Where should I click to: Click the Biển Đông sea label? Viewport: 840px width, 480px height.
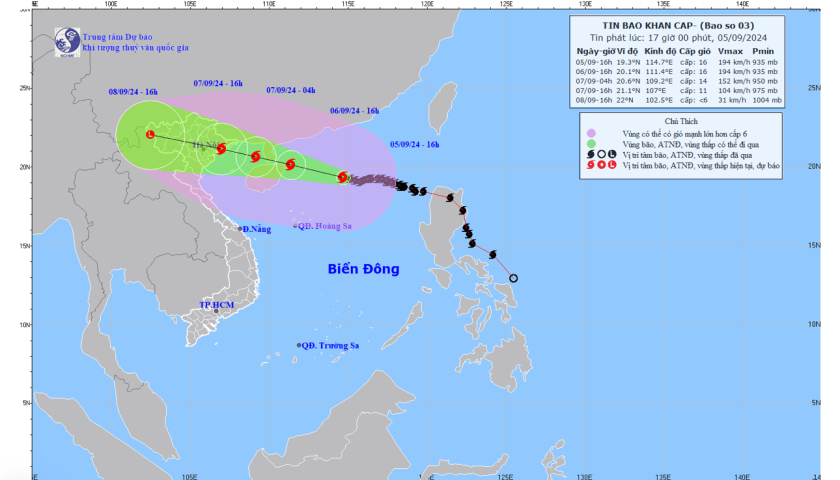coord(363,269)
